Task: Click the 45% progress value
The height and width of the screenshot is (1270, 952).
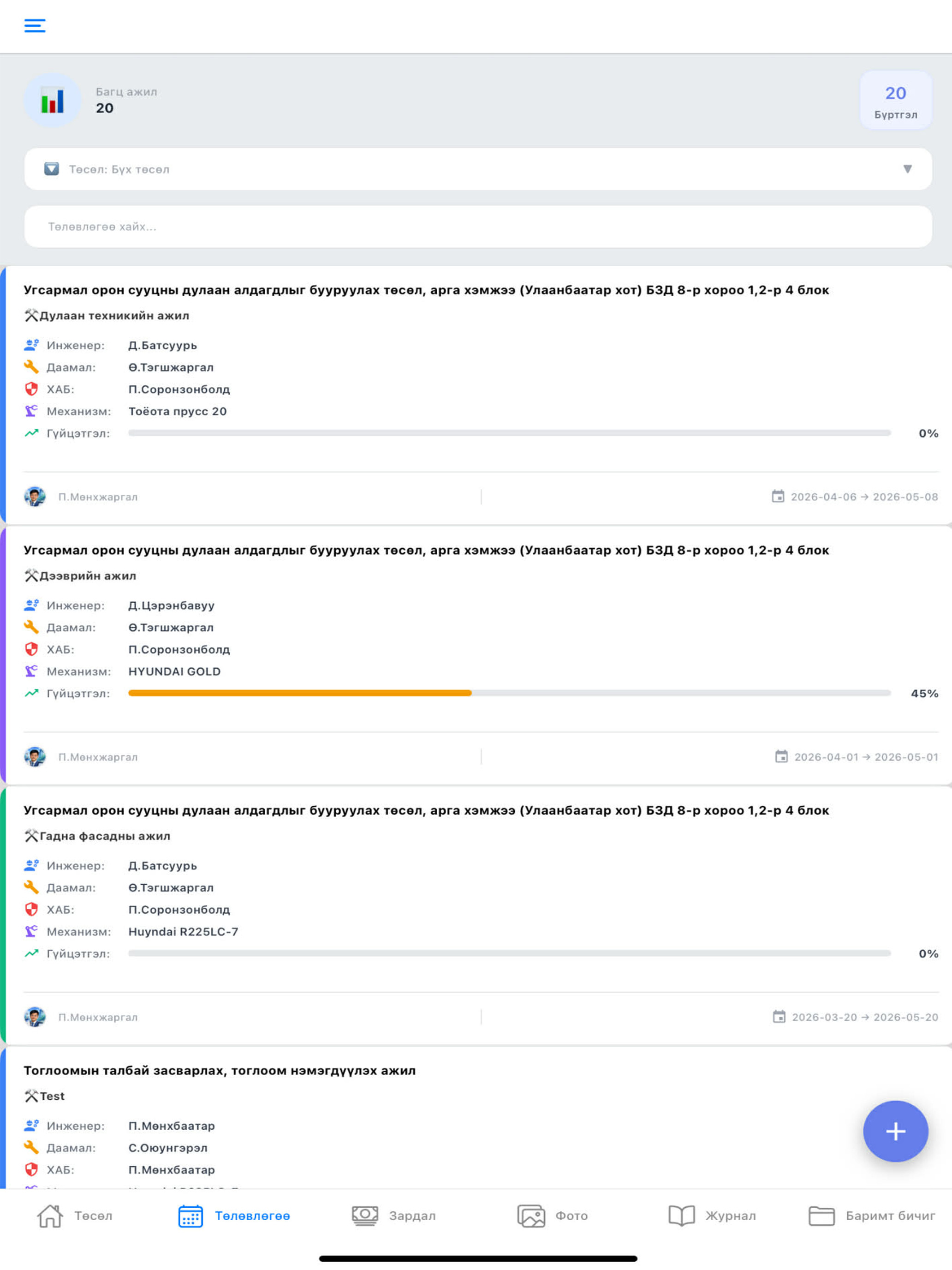Action: pyautogui.click(x=924, y=694)
